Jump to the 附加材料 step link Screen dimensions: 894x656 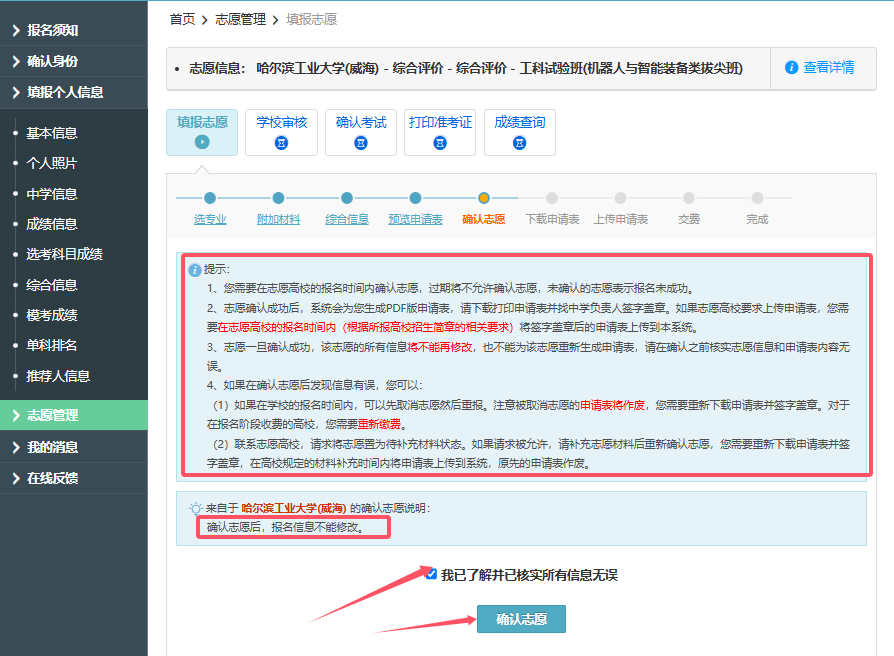point(278,219)
